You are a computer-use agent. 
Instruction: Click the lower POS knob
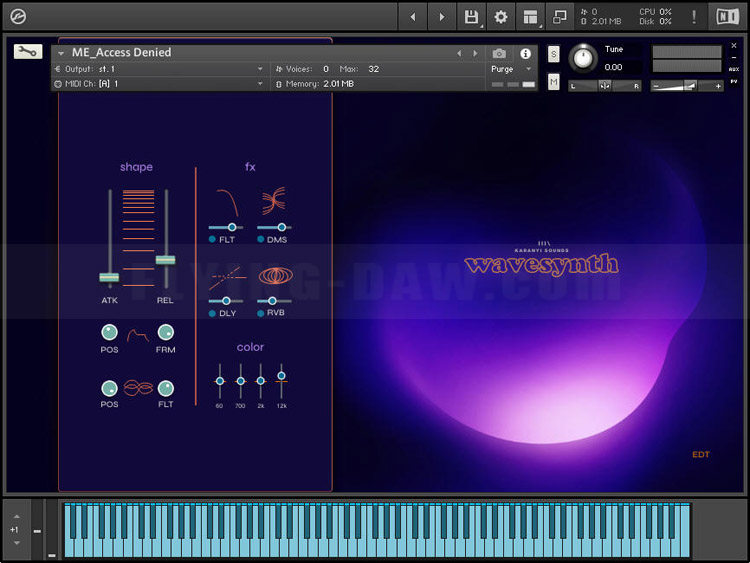click(x=110, y=388)
